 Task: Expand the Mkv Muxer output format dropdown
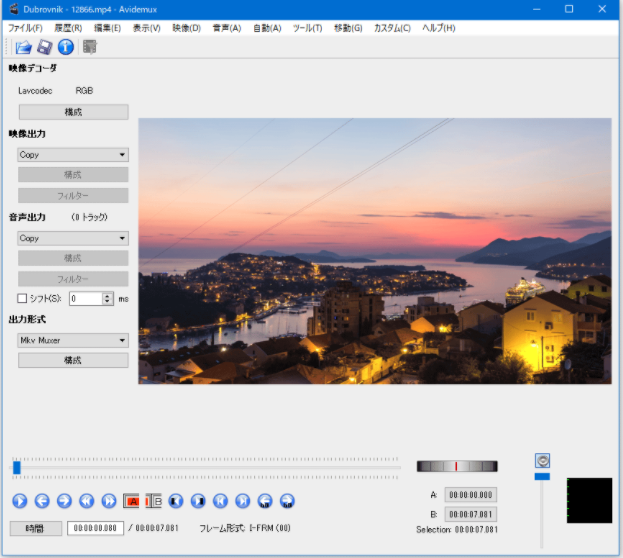(73, 340)
